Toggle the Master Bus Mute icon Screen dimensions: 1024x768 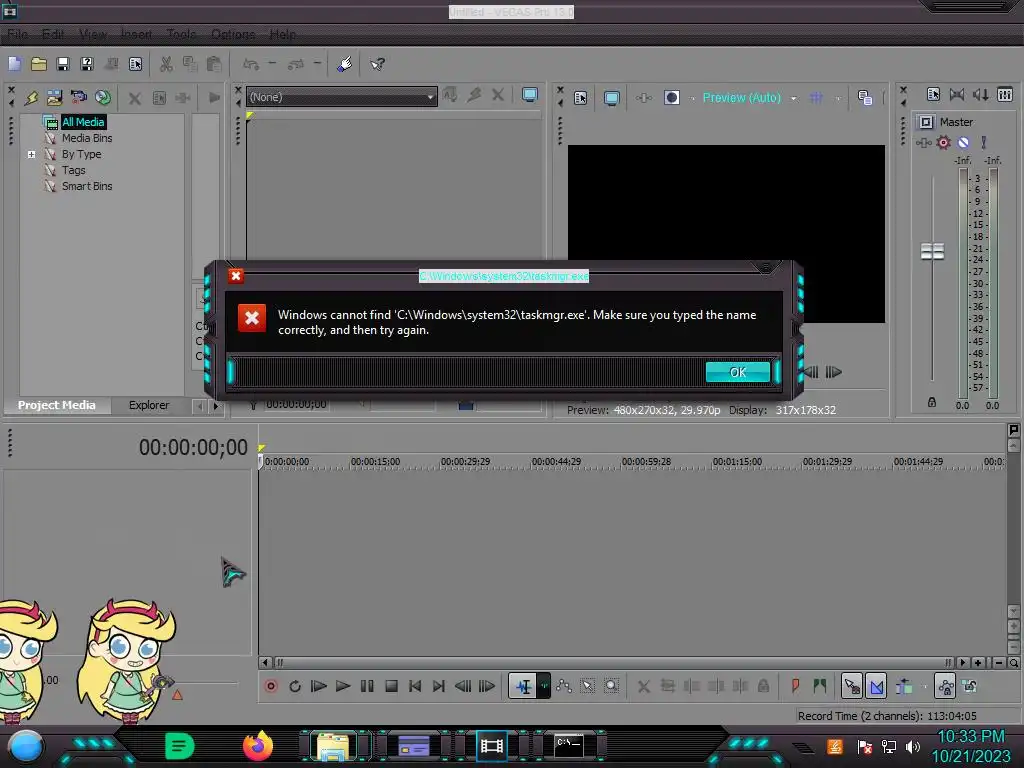[963, 142]
